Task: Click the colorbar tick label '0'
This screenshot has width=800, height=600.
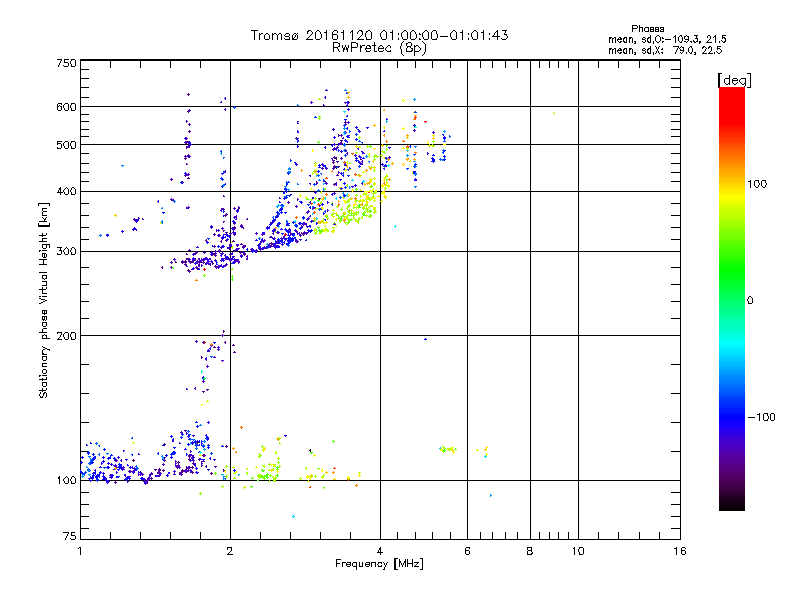Action: (x=750, y=301)
